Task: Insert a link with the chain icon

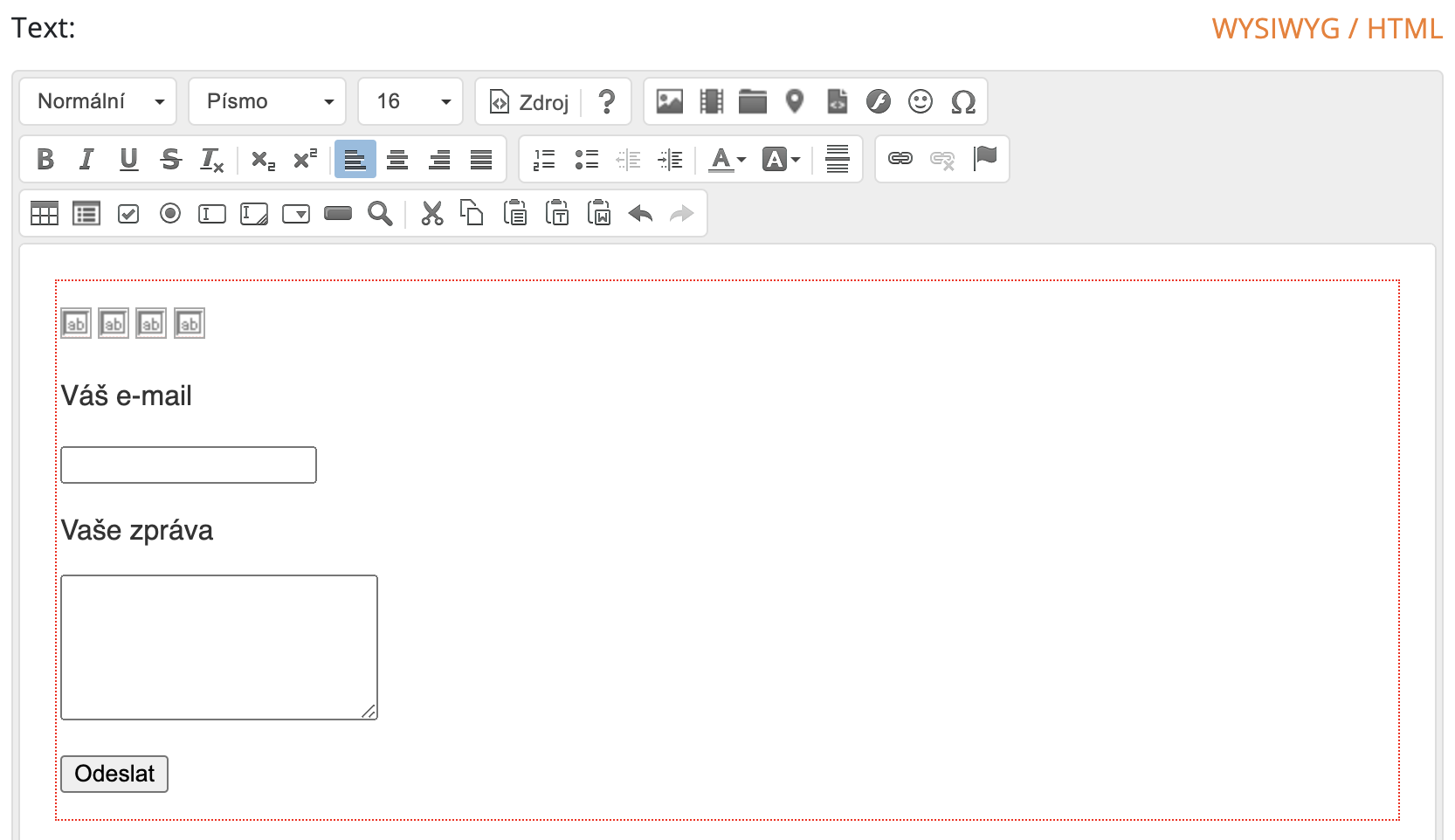Action: [x=900, y=158]
